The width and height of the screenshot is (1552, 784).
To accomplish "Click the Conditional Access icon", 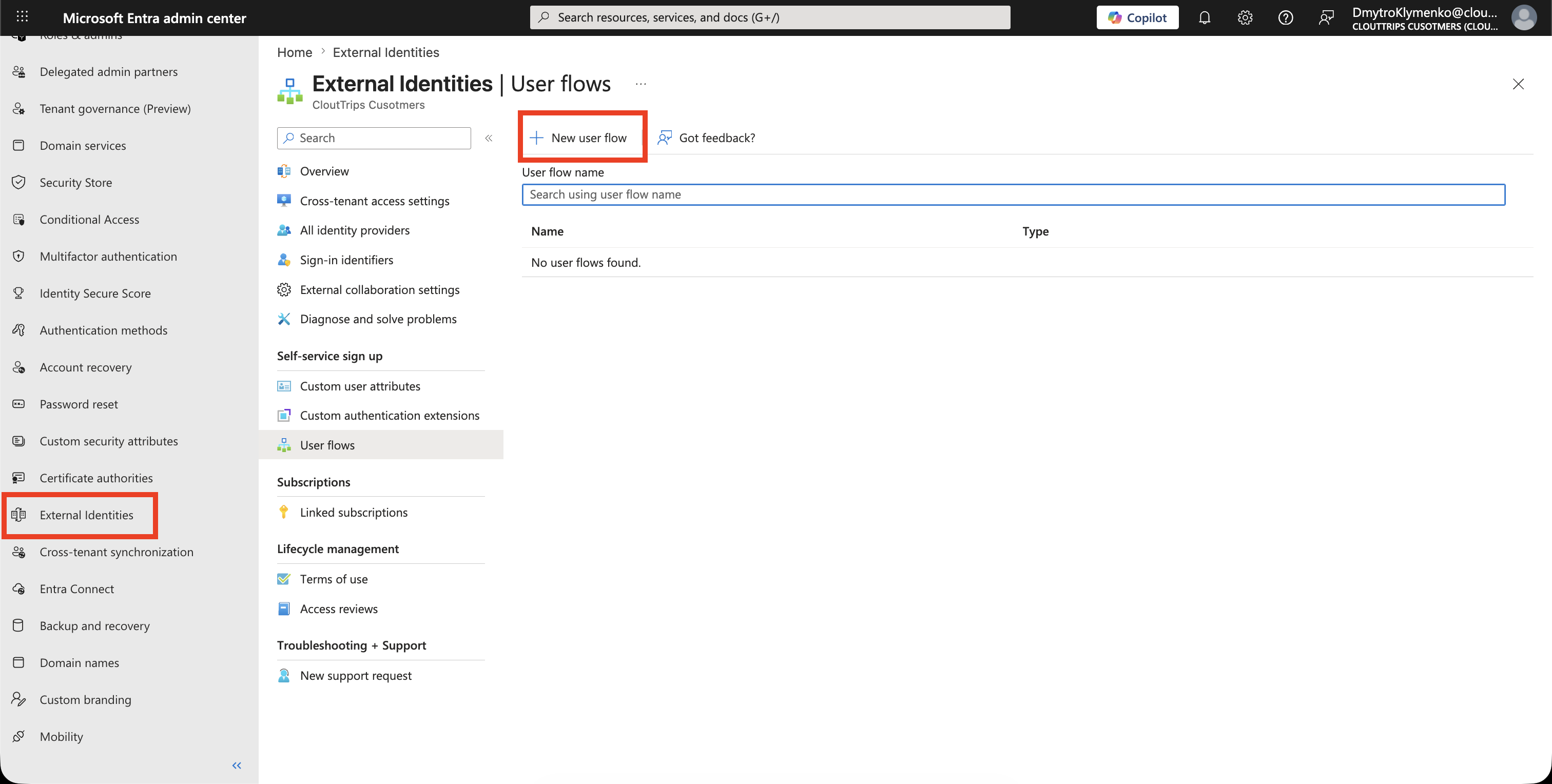I will (18, 219).
